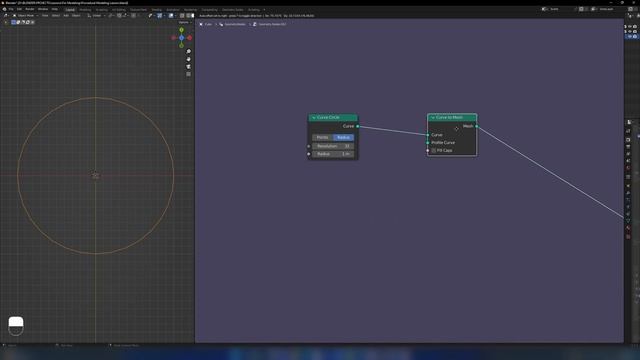Open the pivot point selector

coord(111,16)
